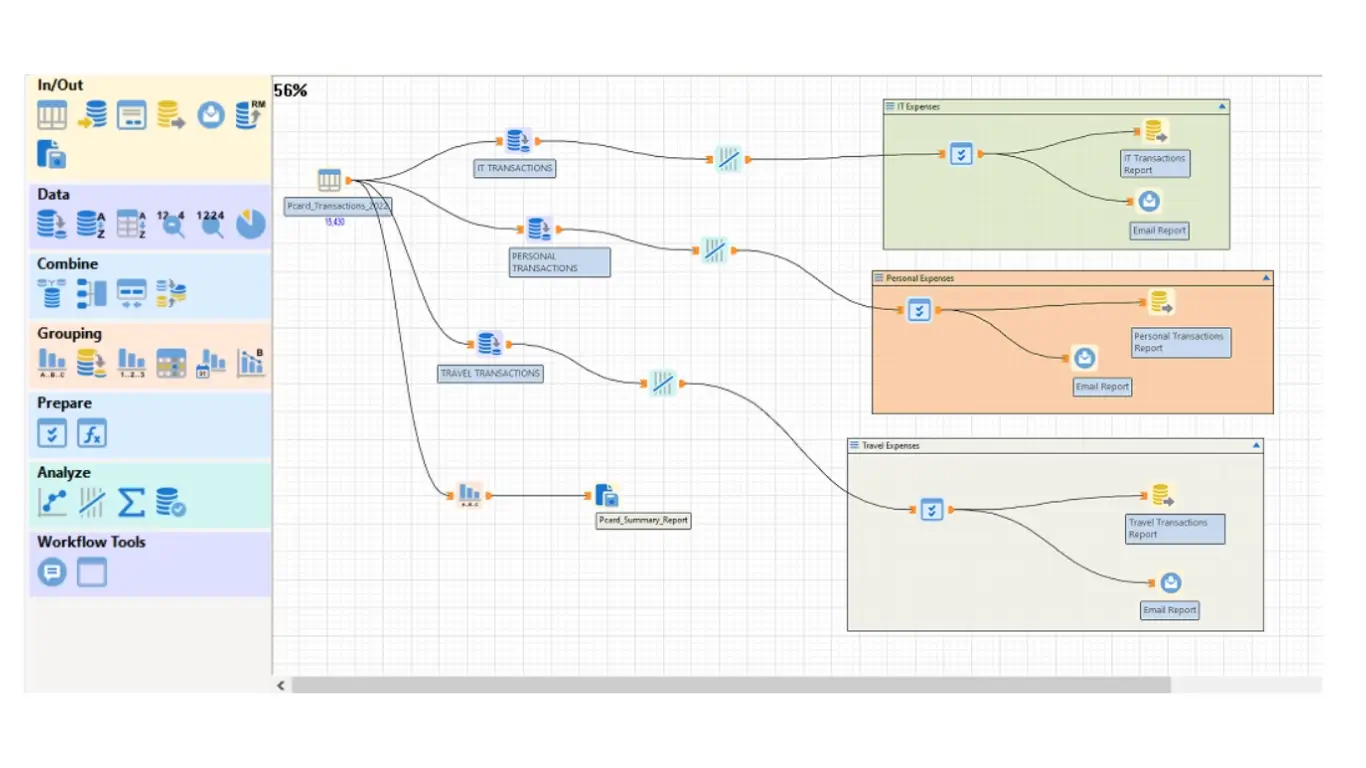Select the Pcard_Transactions_2022 input node
Viewport: 1366px width, 768px height.
[330, 181]
